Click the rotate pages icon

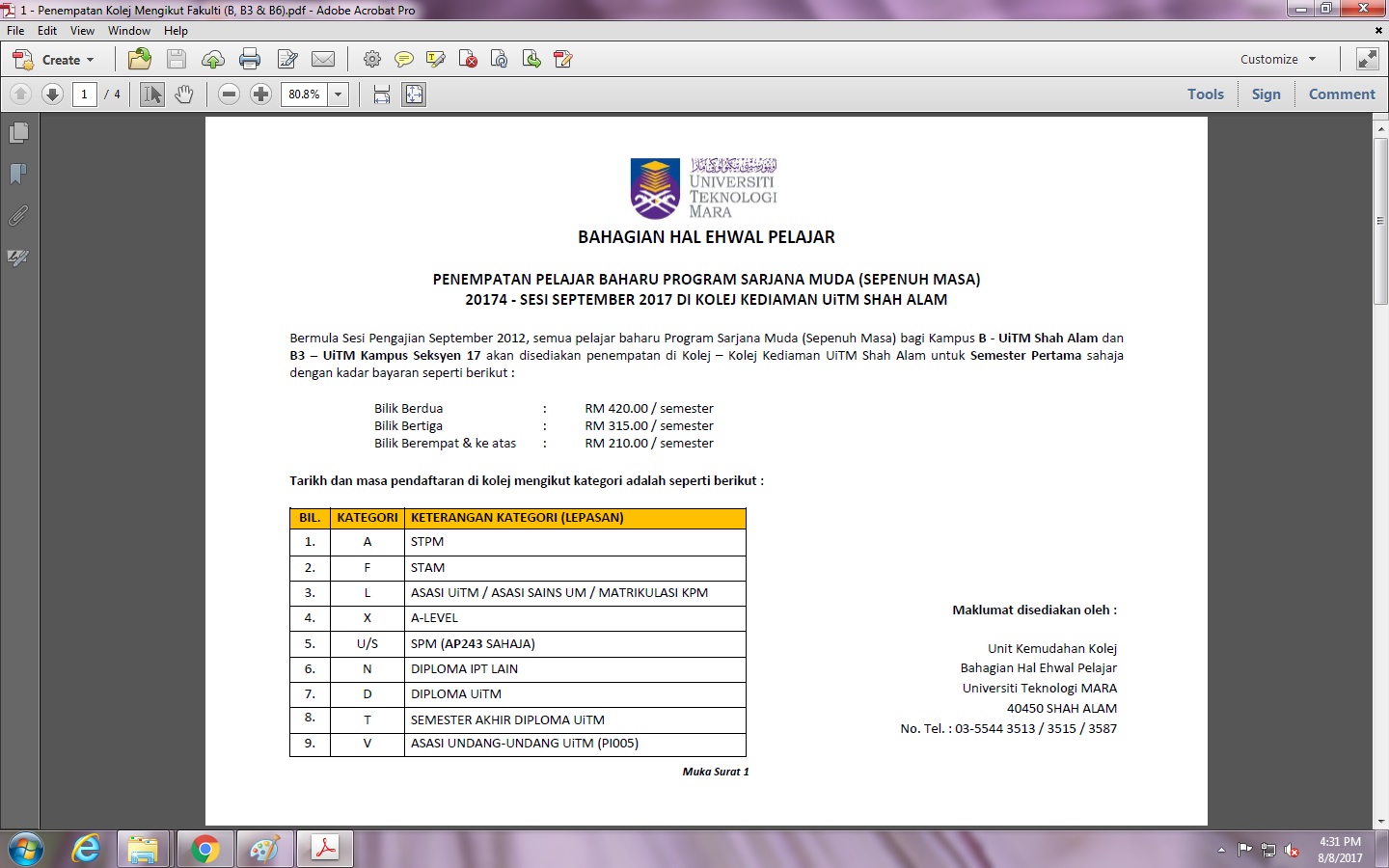(x=500, y=59)
